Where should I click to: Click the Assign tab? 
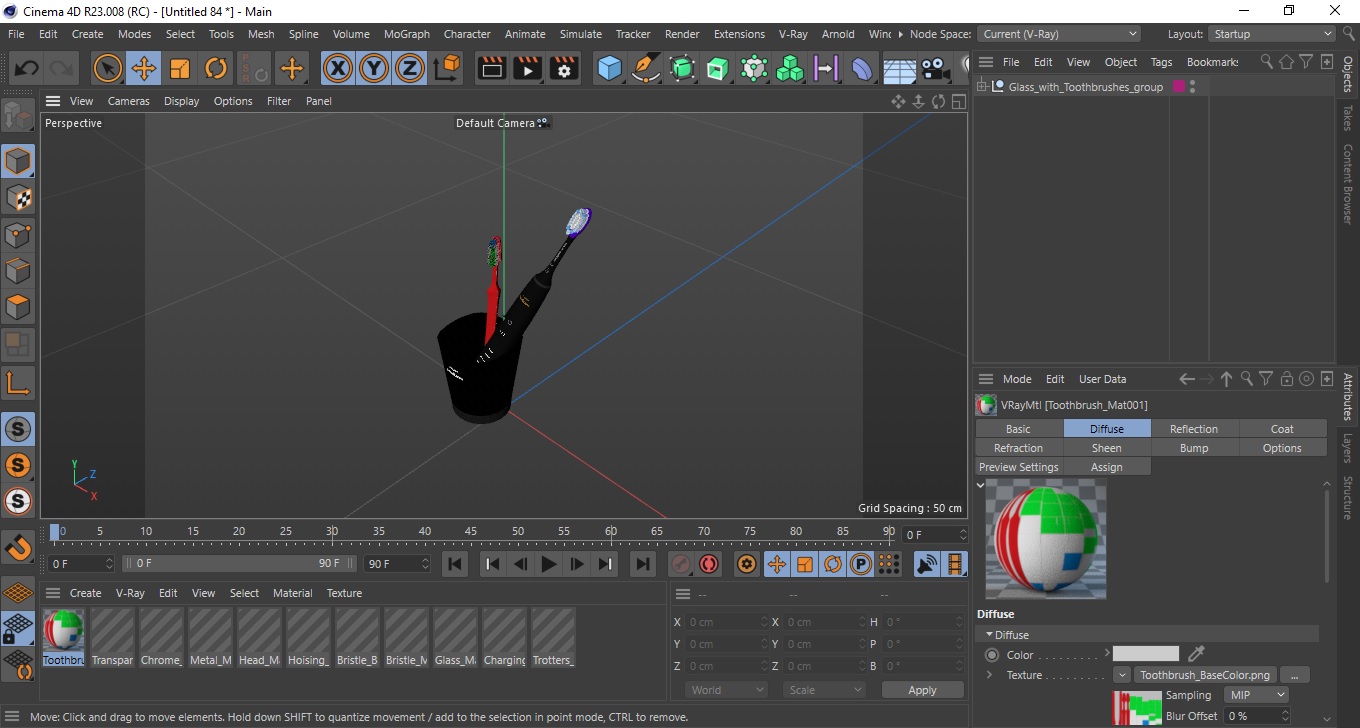pos(1106,467)
